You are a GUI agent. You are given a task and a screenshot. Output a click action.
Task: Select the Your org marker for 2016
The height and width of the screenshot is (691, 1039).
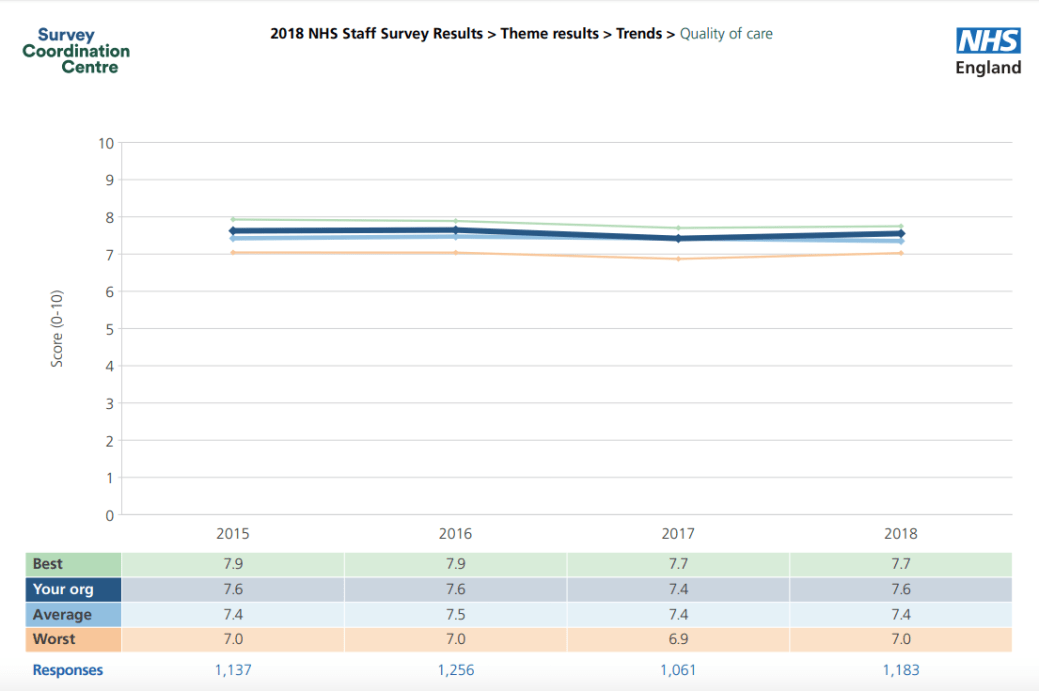[x=455, y=231]
